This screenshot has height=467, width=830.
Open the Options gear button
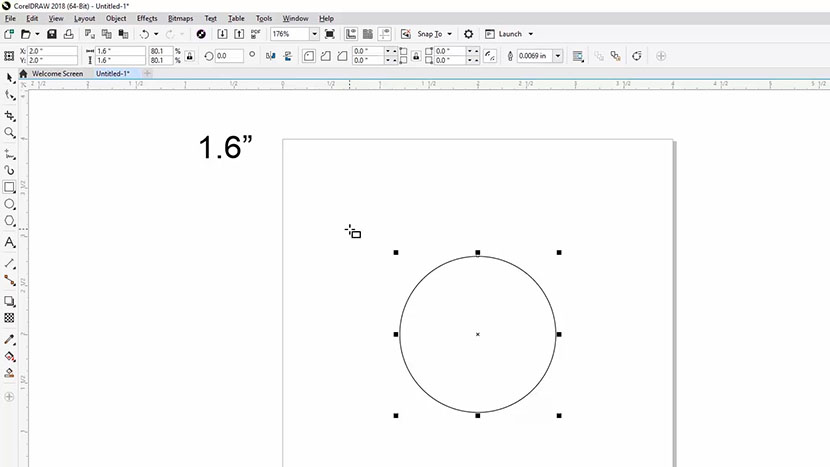pos(468,34)
